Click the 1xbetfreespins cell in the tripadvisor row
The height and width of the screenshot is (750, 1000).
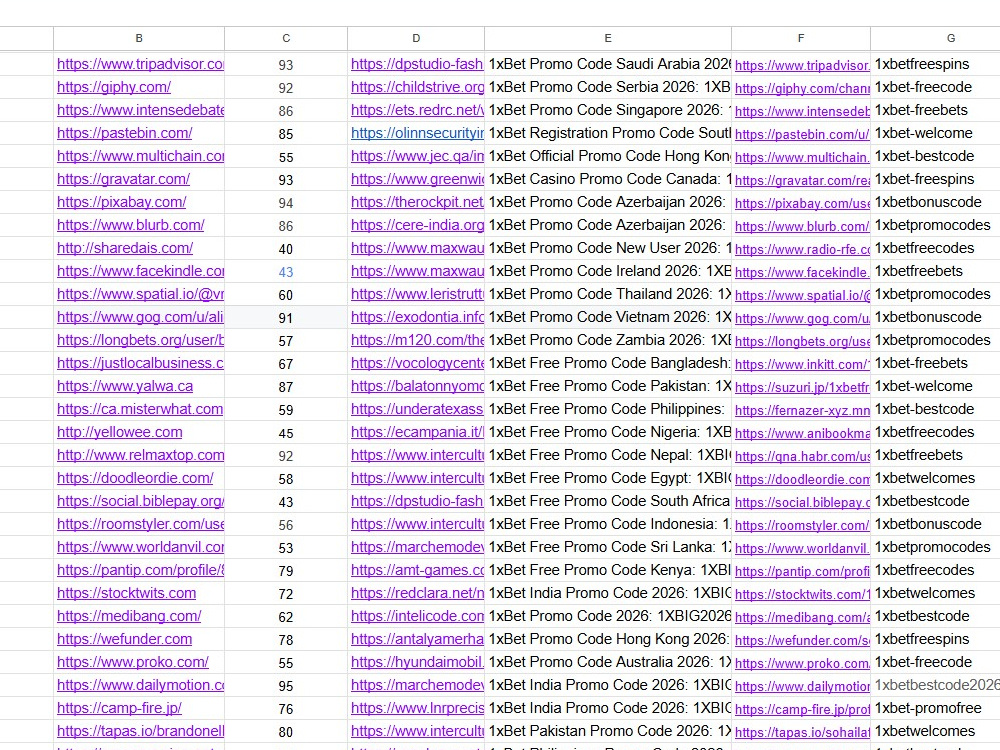936,64
